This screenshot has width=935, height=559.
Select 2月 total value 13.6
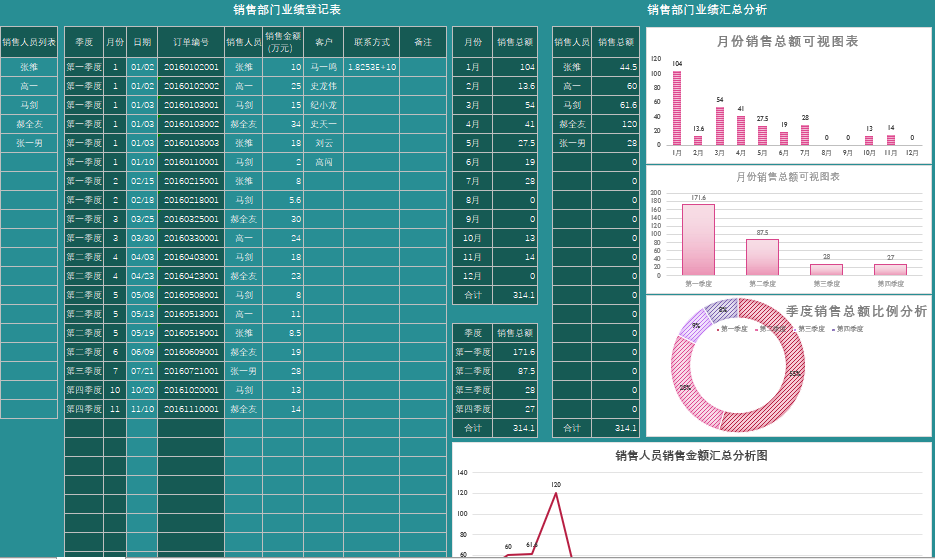tap(515, 86)
